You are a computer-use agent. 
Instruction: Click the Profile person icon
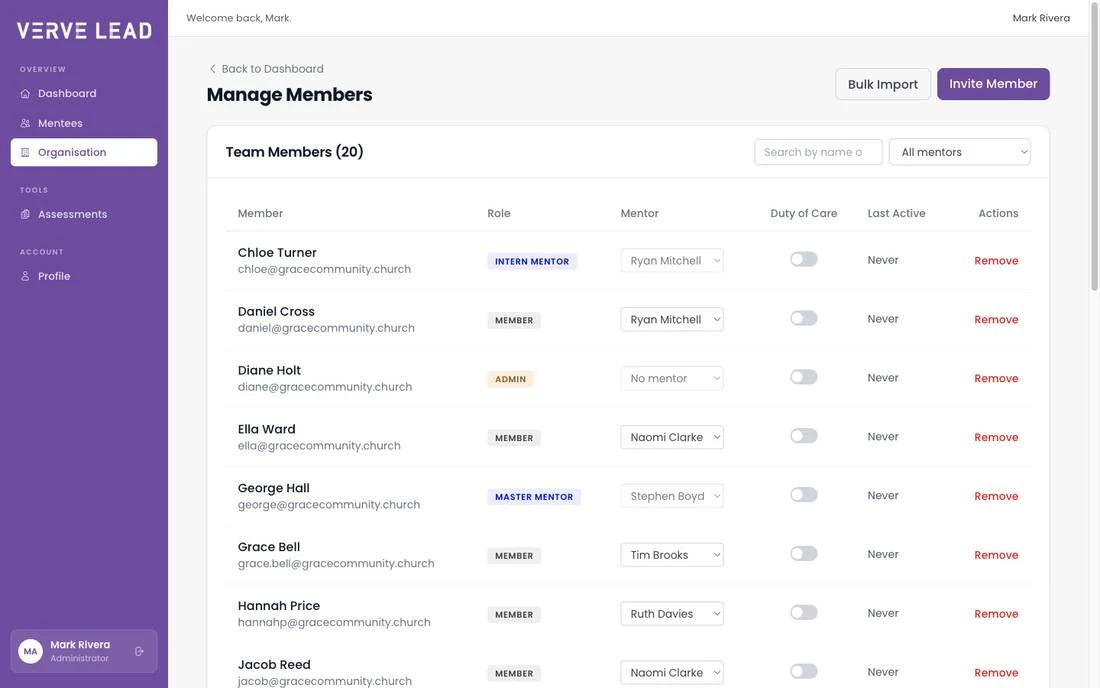click(x=25, y=276)
